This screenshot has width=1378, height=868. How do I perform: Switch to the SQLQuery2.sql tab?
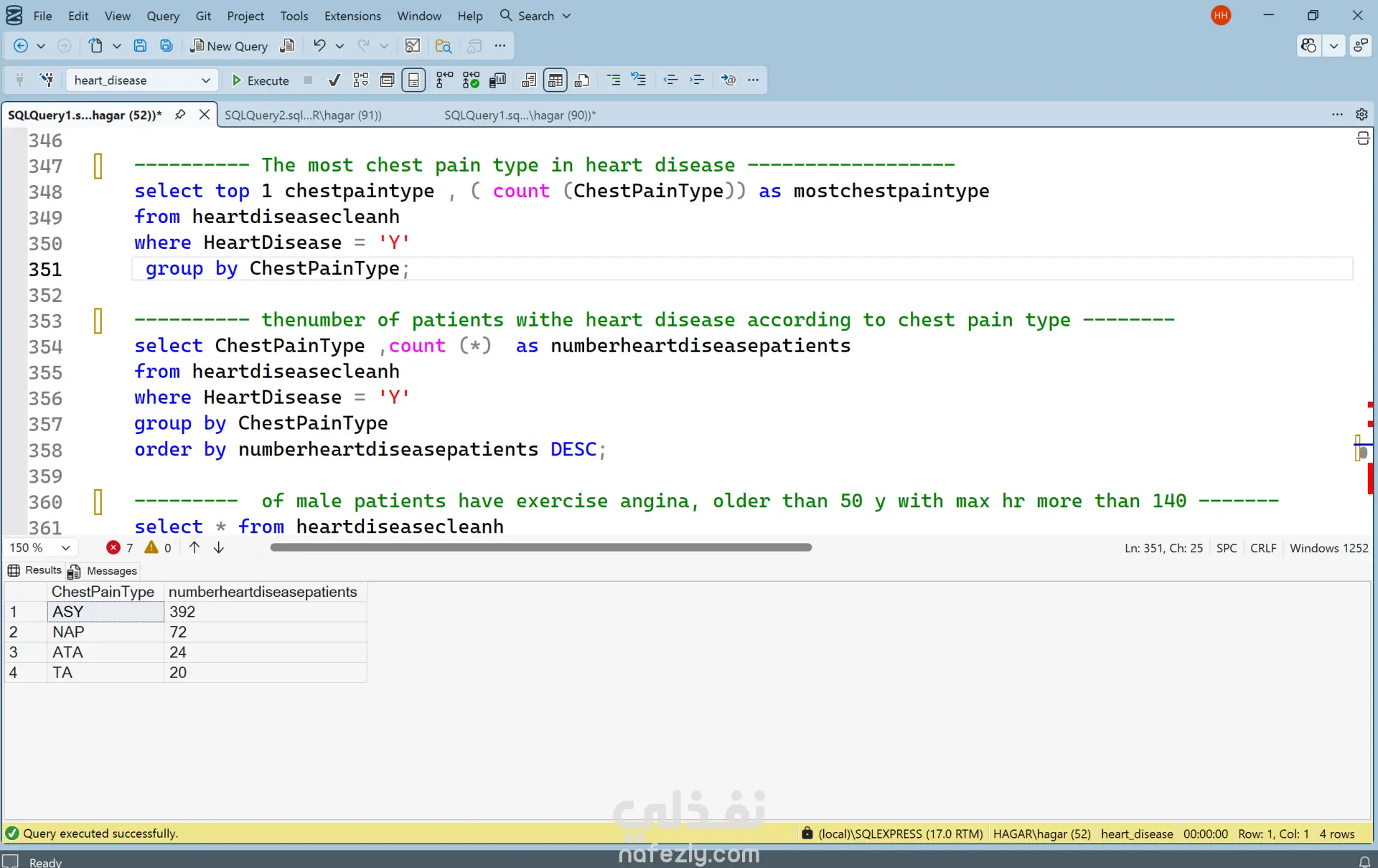click(x=303, y=115)
